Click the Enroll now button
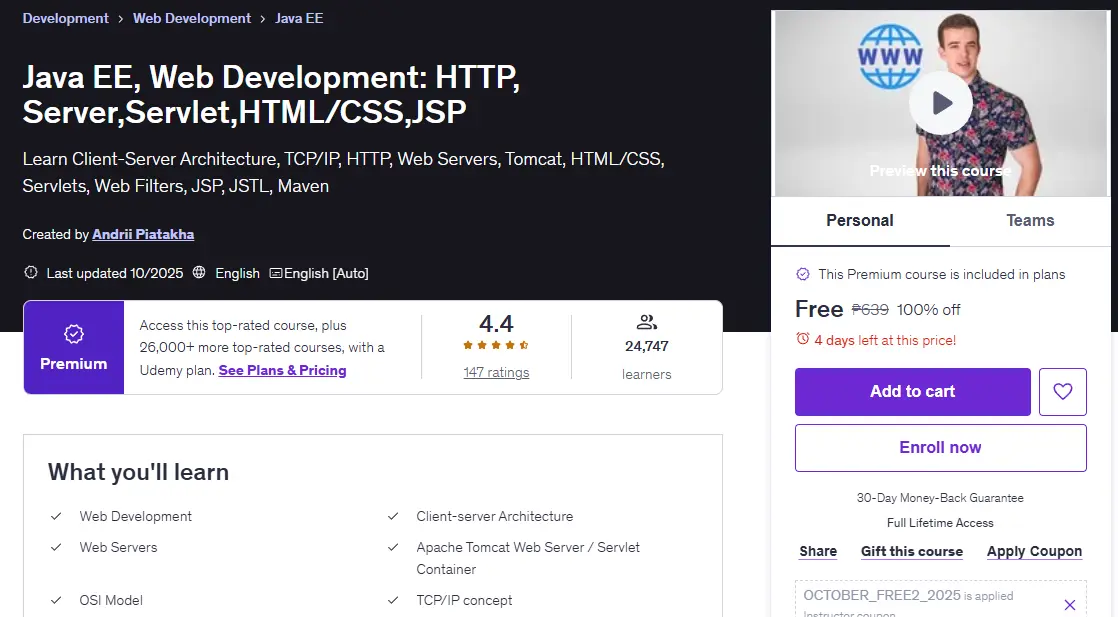 (x=940, y=448)
